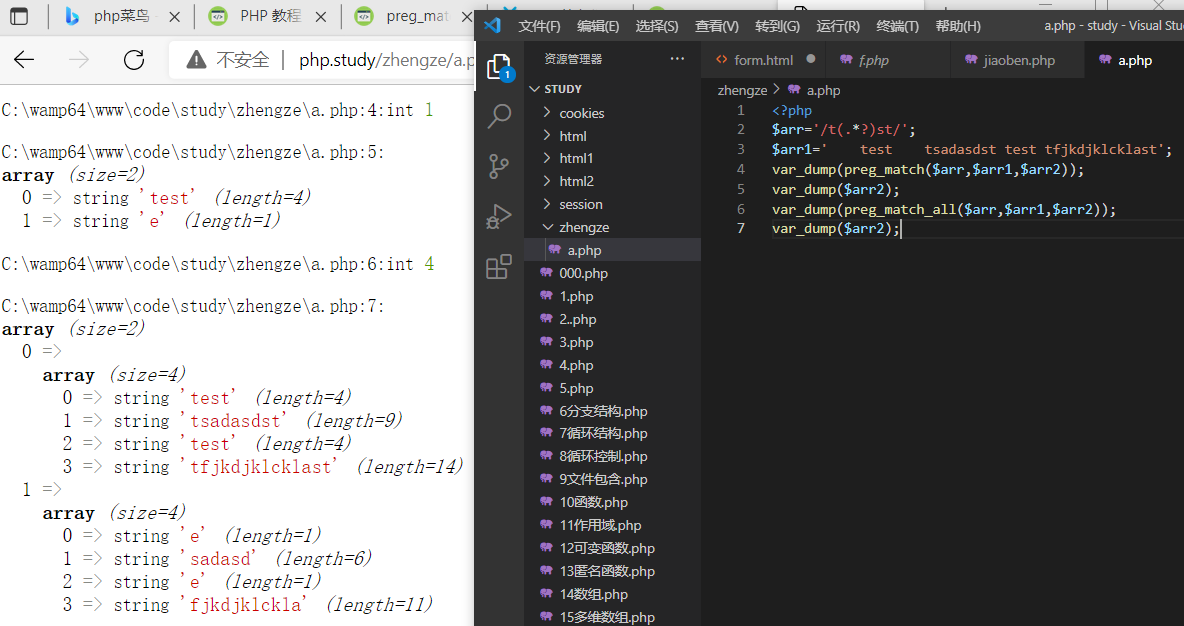
Task: Open the form.html editor tab
Action: [x=763, y=60]
